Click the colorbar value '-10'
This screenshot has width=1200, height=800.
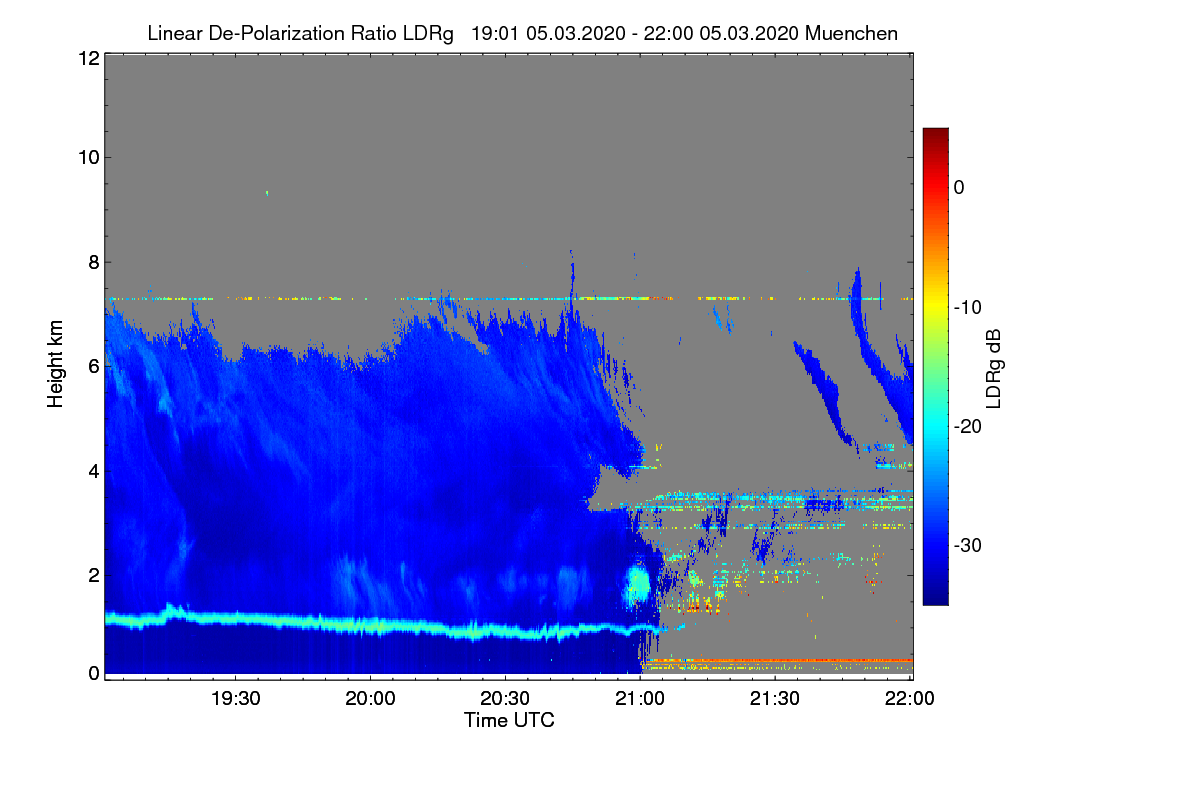(x=970, y=307)
